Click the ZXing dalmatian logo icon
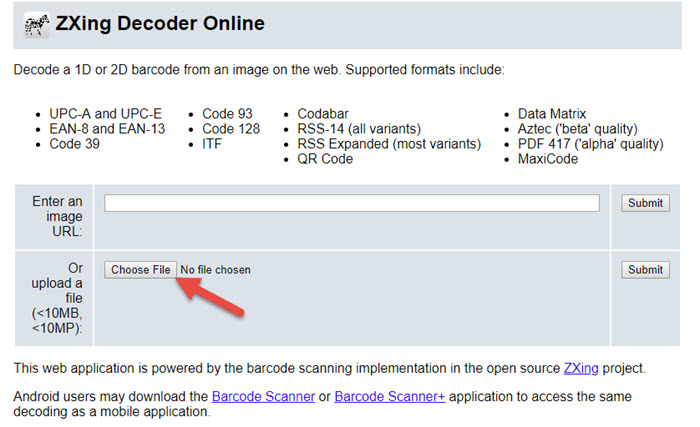 (37, 24)
